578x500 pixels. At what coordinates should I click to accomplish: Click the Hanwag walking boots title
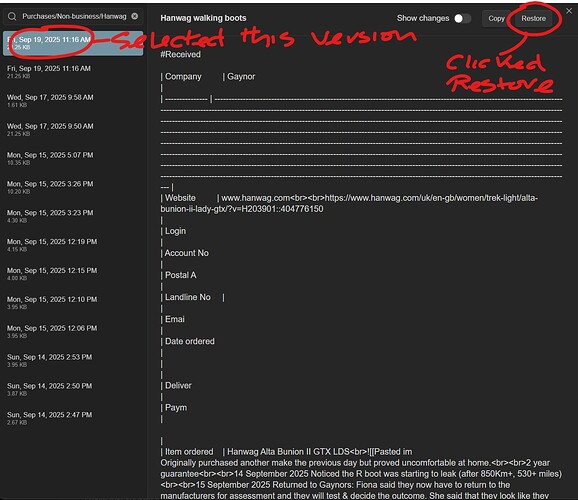click(203, 18)
